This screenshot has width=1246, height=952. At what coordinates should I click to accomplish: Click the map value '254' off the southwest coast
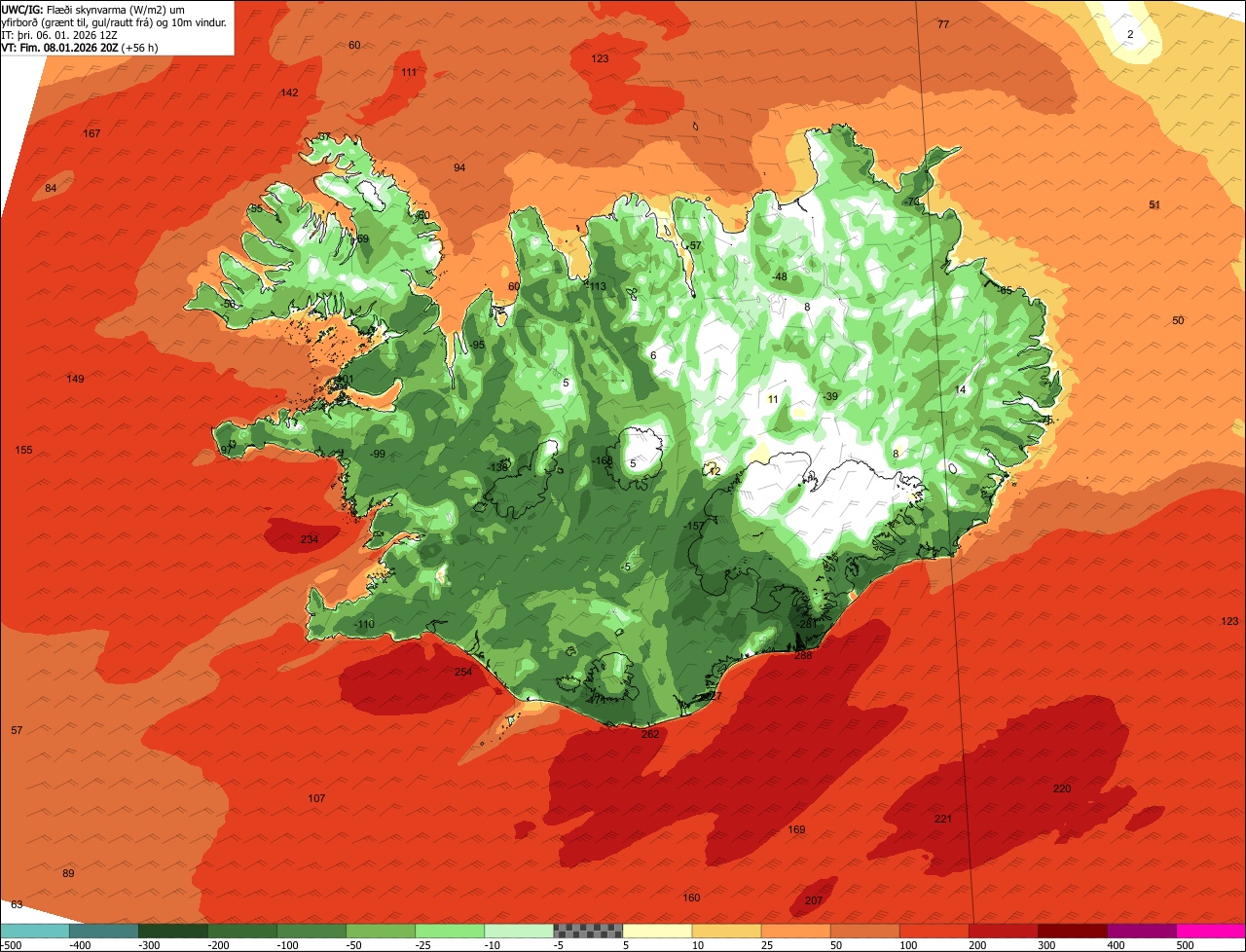463,673
